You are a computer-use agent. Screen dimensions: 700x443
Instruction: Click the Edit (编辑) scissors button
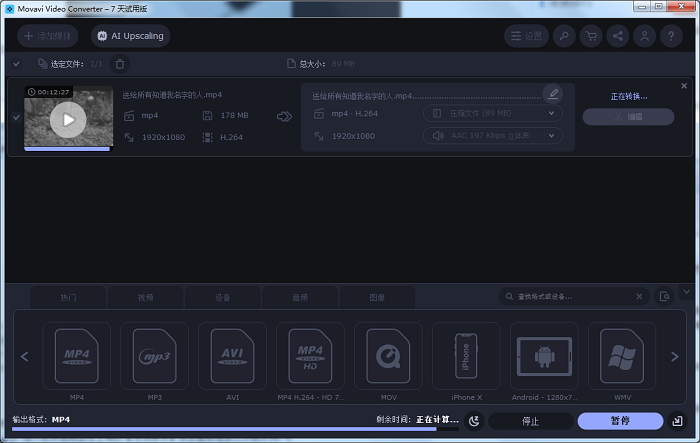(x=628, y=117)
